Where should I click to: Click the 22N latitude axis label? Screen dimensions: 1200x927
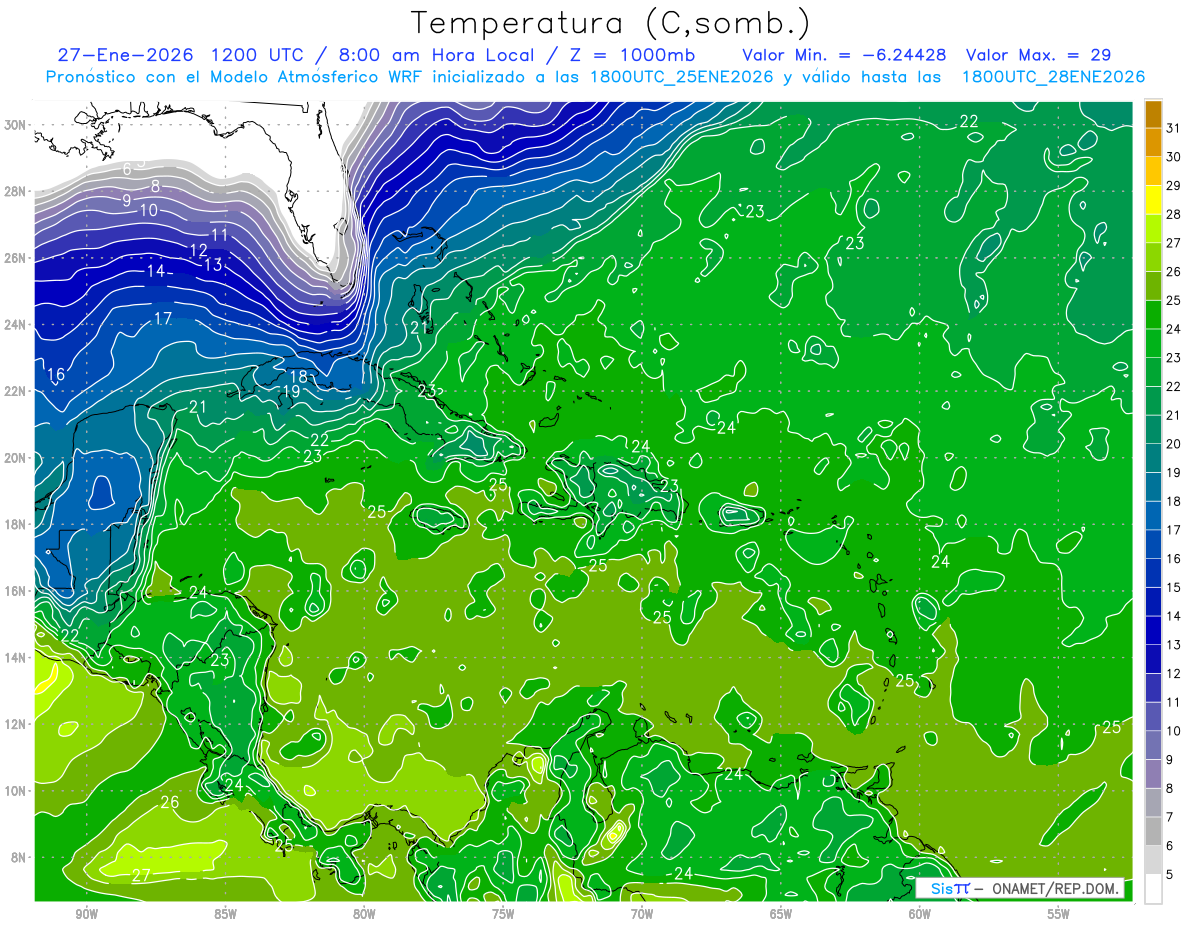[x=15, y=391]
